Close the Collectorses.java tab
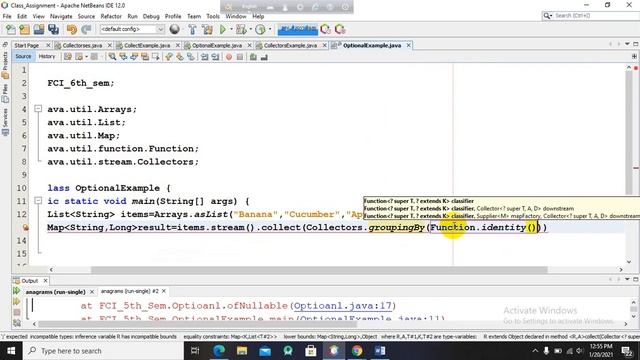Screen dimensions: 640x360 click(109, 45)
